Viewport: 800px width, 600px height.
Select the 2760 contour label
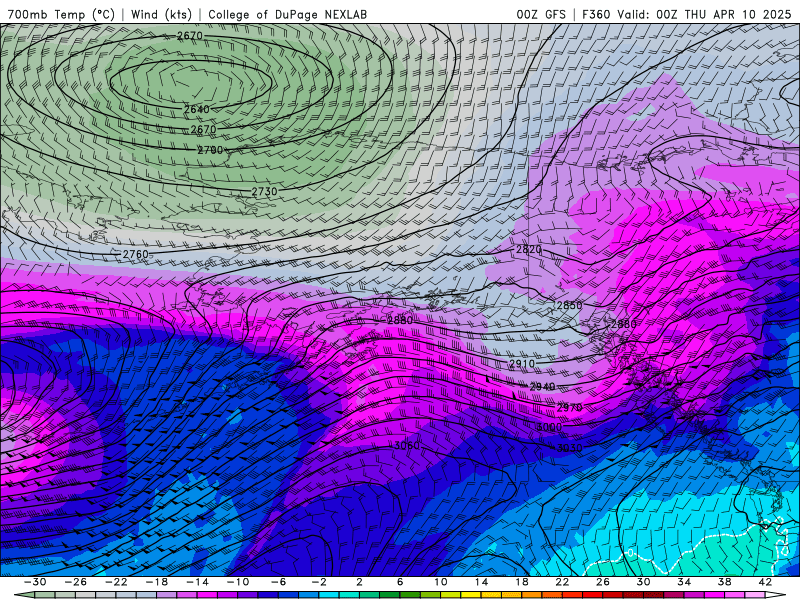[135, 254]
